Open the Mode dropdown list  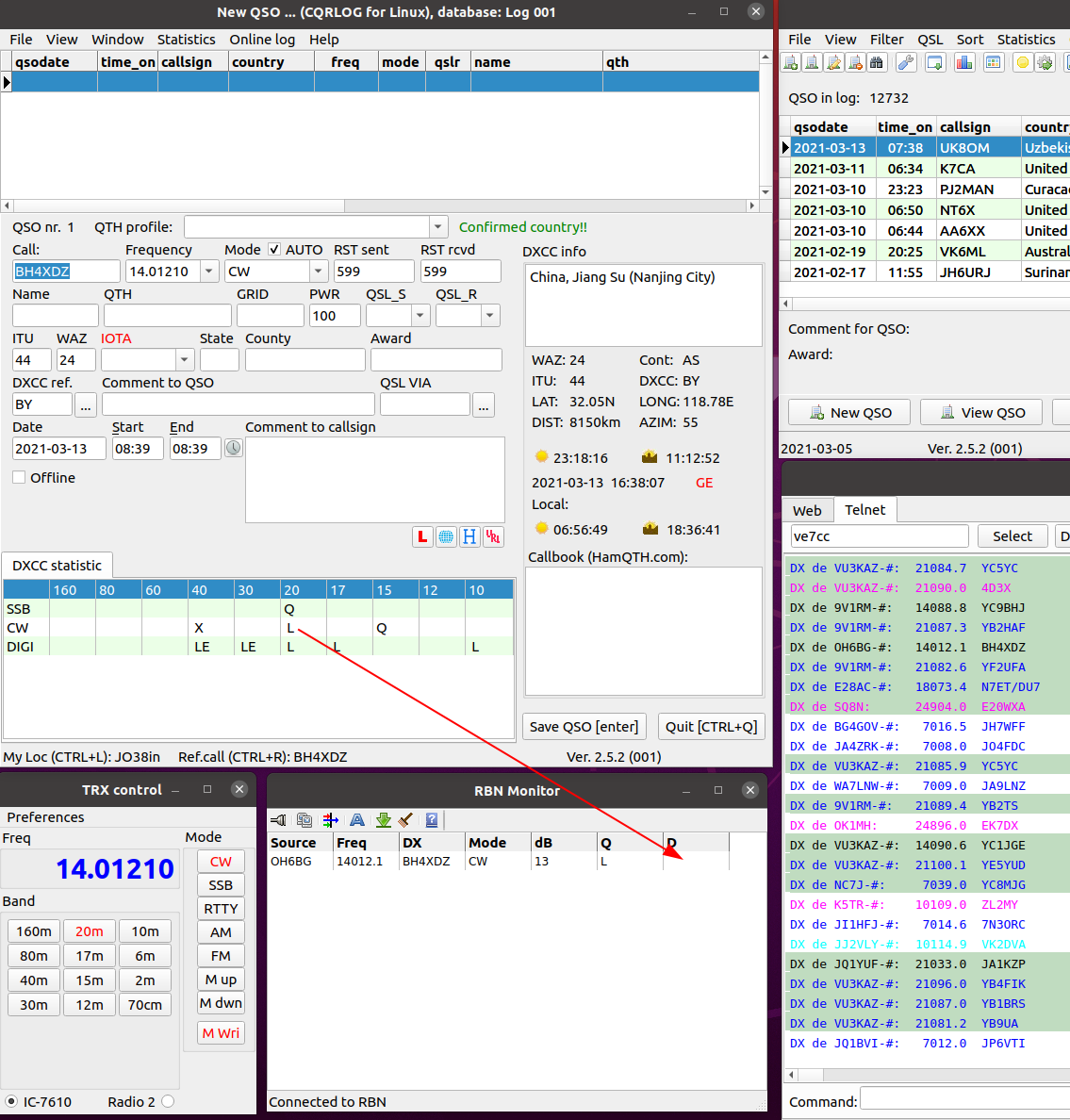pos(318,272)
